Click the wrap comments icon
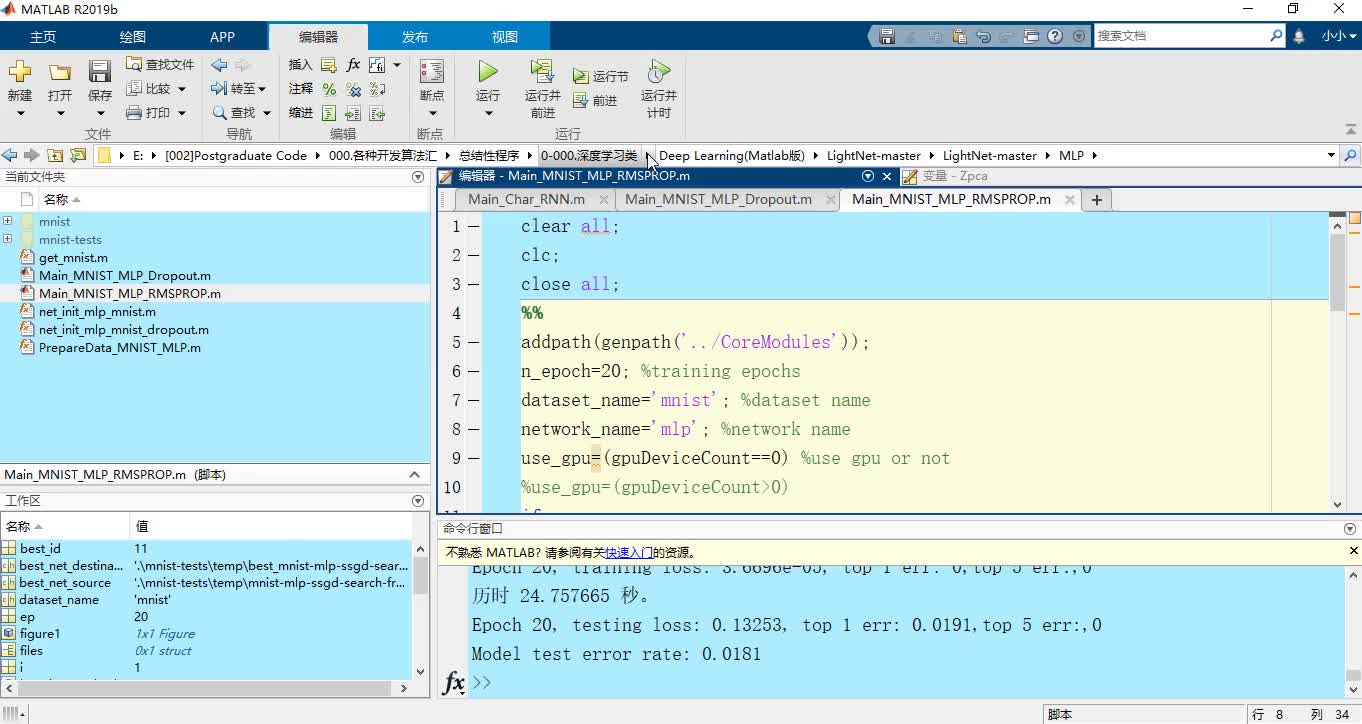Screen dimensions: 1362x724 377,89
